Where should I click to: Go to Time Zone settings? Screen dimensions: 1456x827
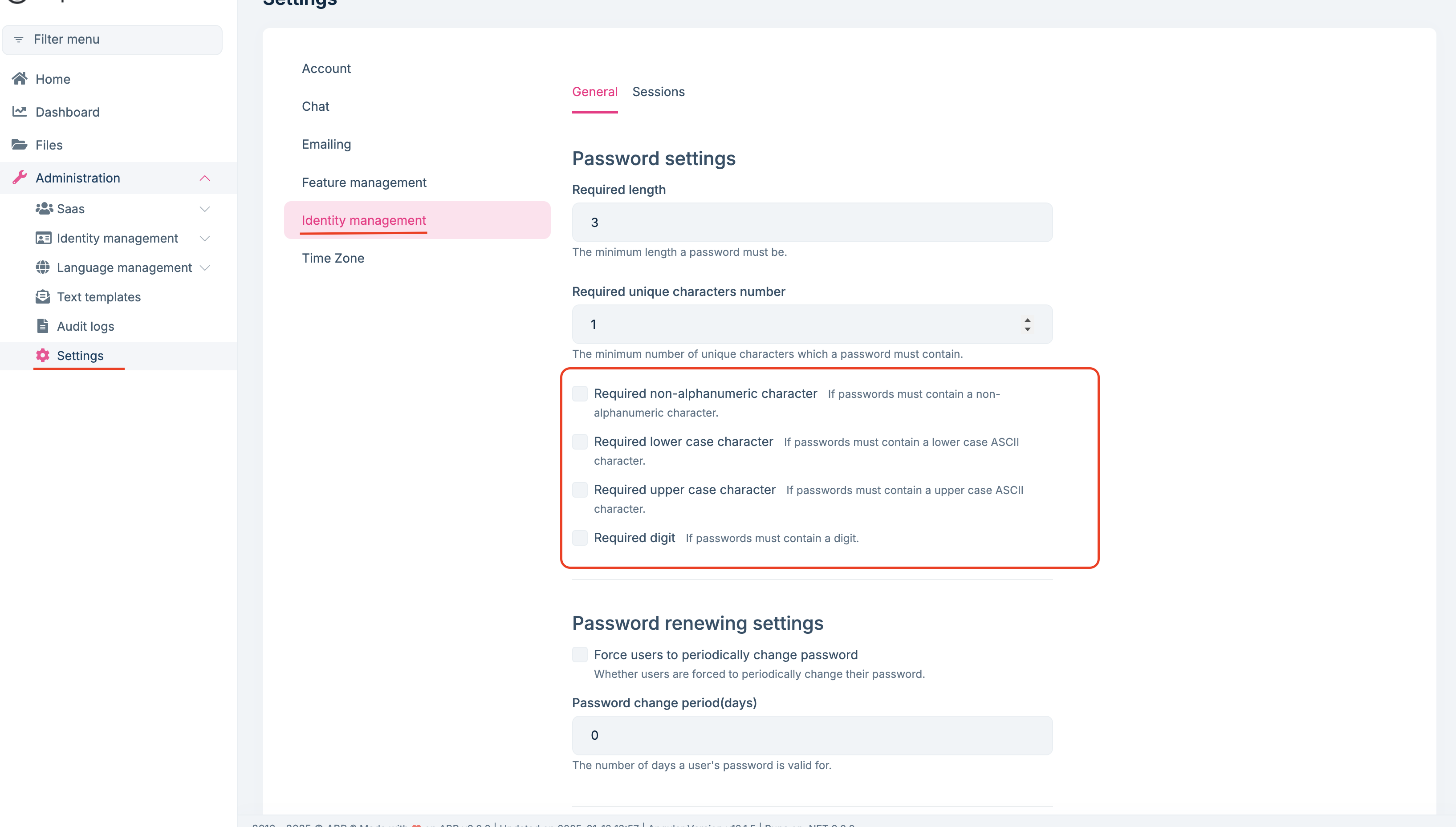click(333, 258)
